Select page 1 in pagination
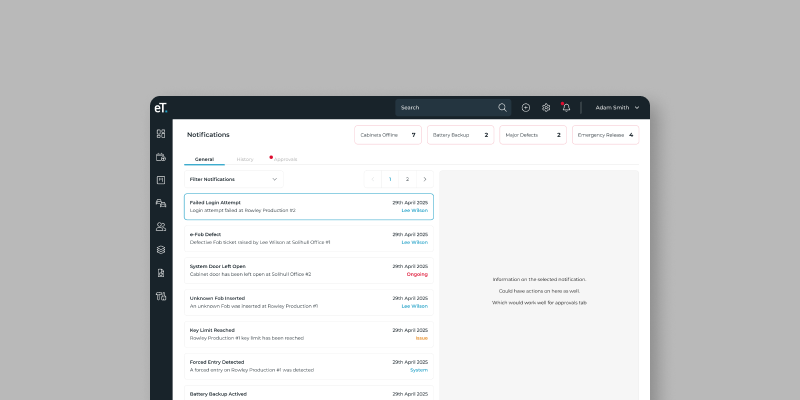The width and height of the screenshot is (800, 400). (390, 179)
